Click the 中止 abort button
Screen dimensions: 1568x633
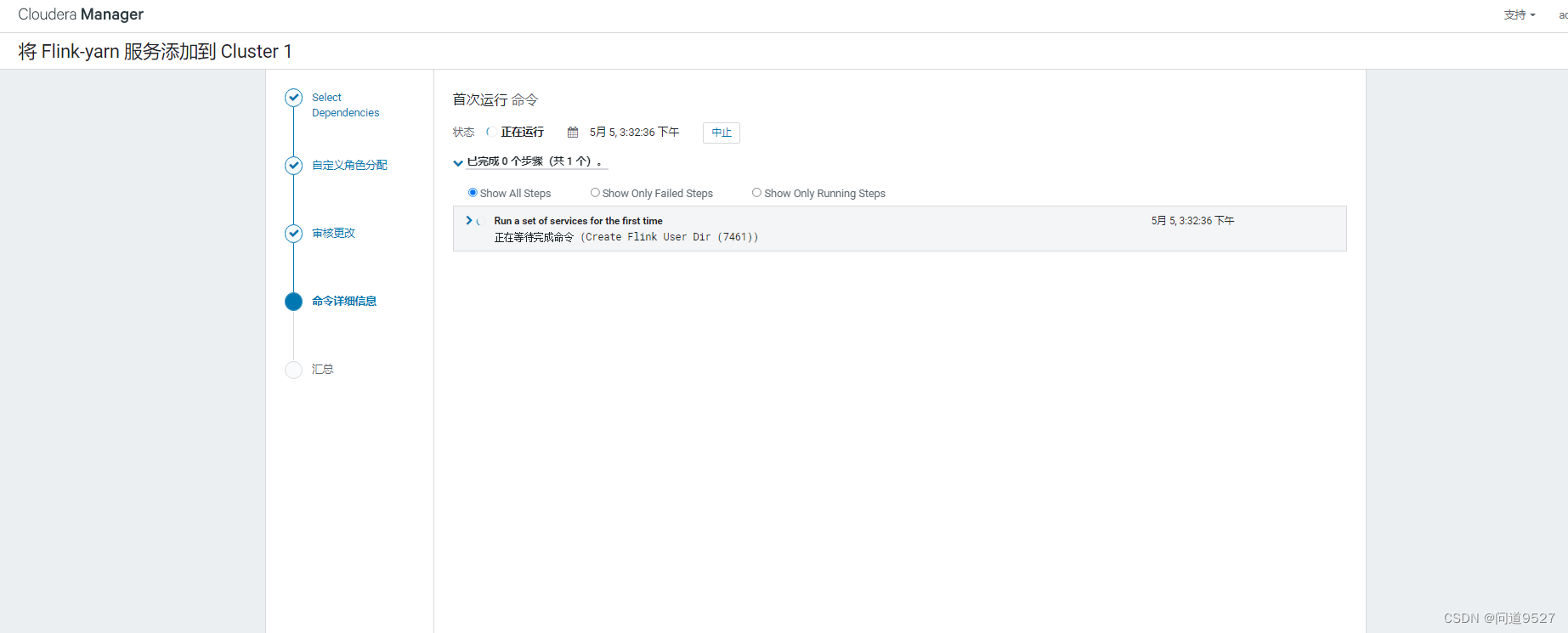(722, 133)
